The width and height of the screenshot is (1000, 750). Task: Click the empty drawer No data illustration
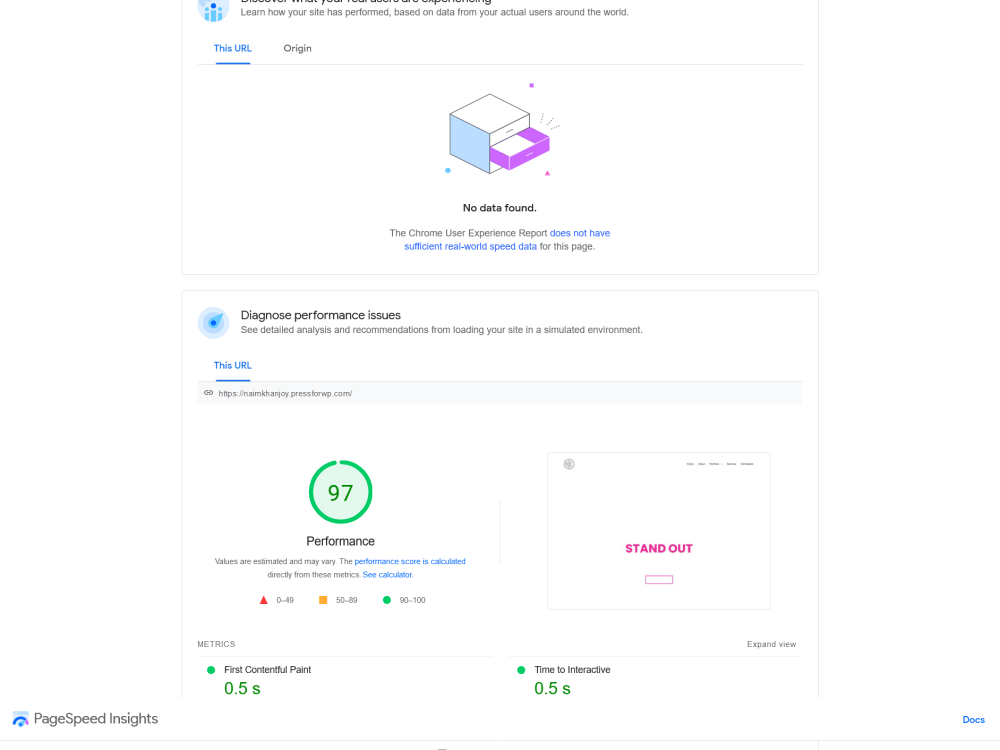pyautogui.click(x=501, y=131)
